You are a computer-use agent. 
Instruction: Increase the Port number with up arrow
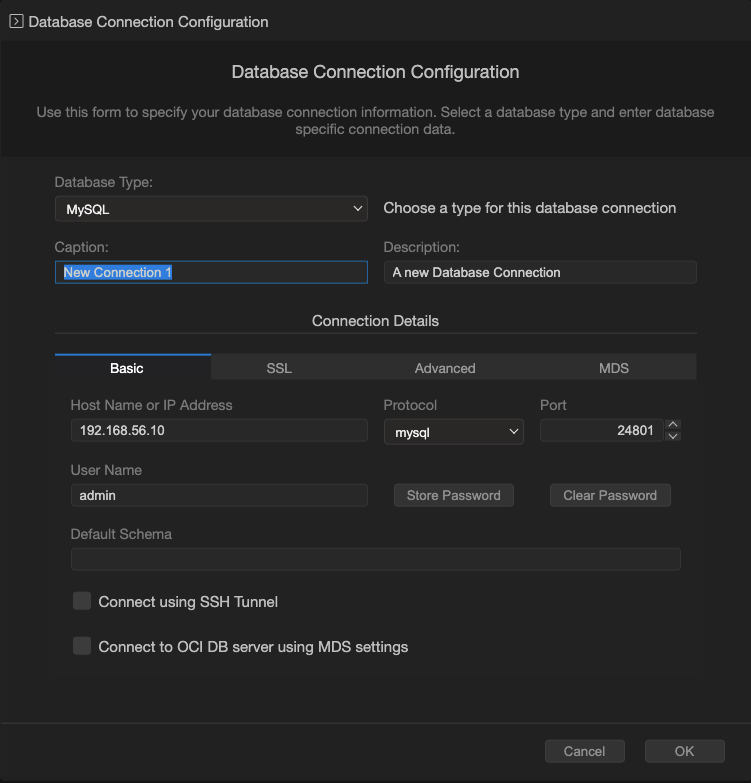coord(673,425)
